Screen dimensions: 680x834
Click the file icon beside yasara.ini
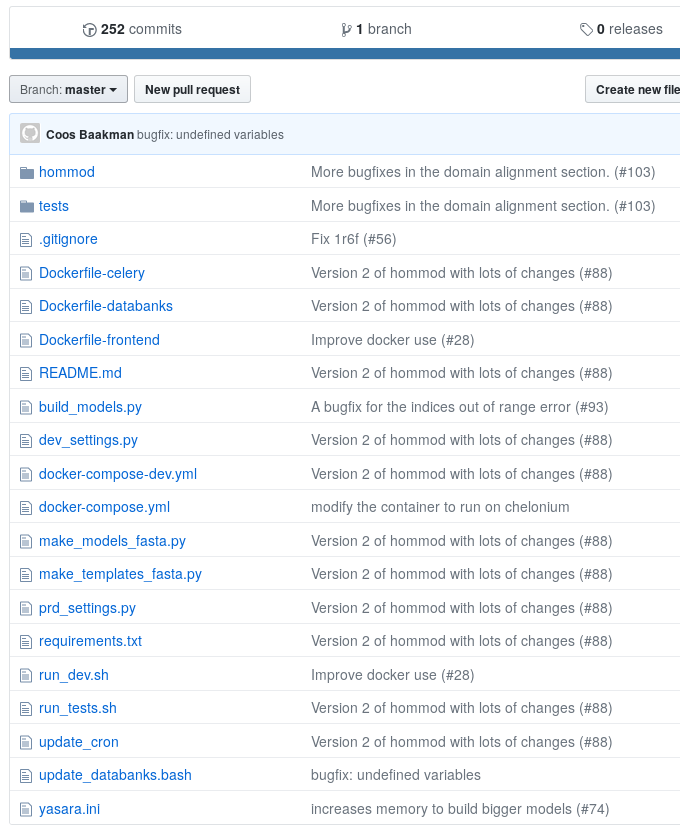point(27,809)
